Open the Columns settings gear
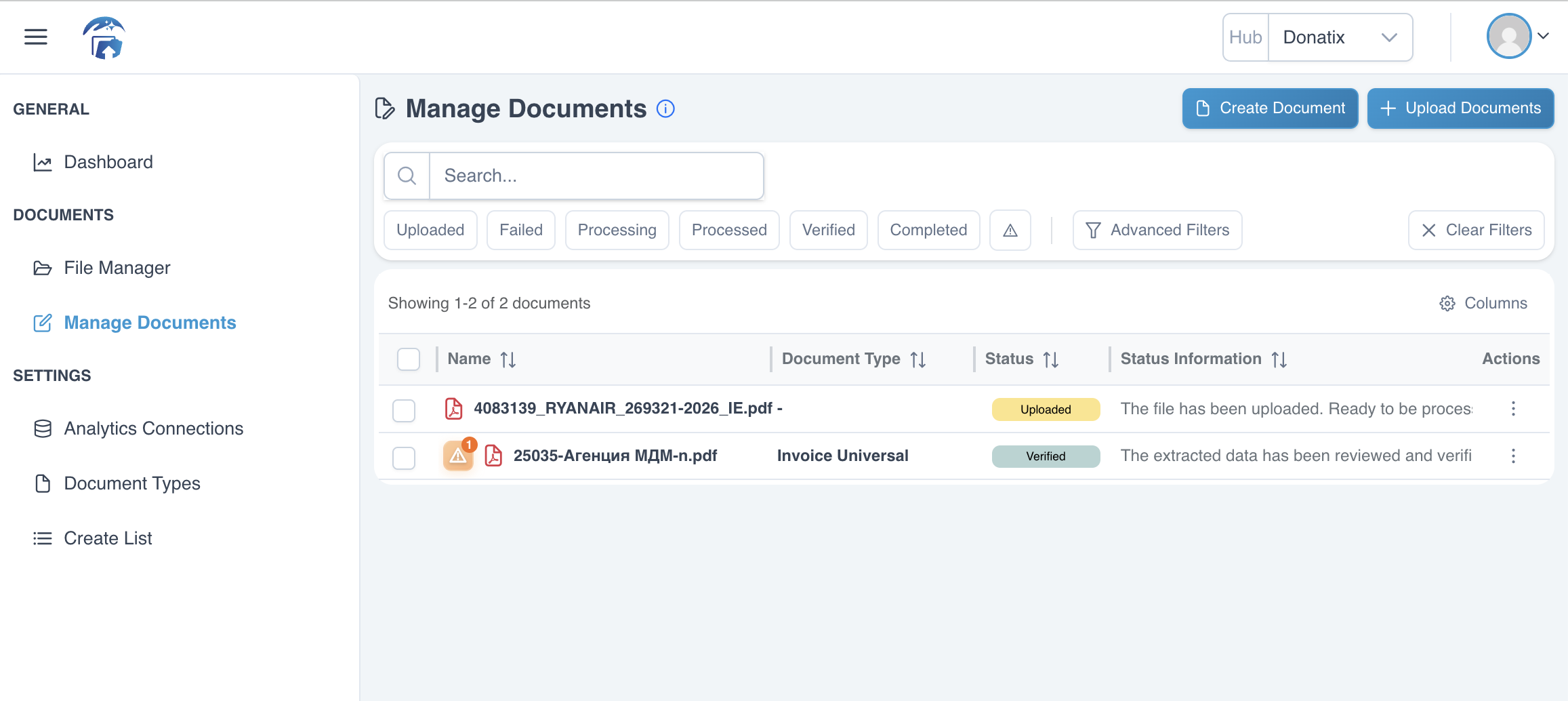Viewport: 1568px width, 701px height. (x=1447, y=303)
